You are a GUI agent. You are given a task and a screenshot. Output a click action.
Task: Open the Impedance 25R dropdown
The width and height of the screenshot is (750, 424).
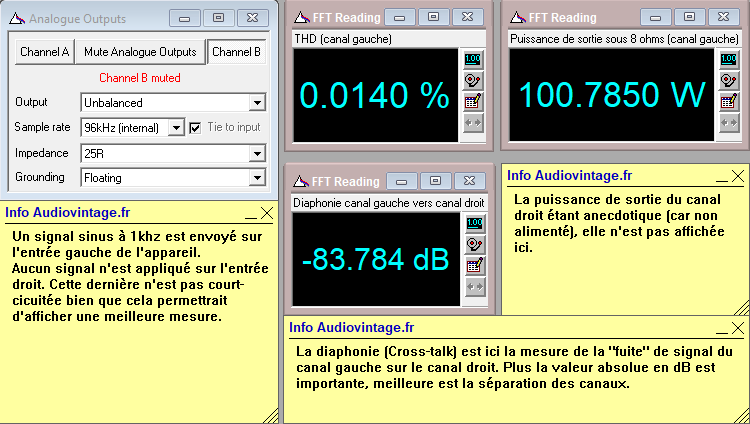257,154
